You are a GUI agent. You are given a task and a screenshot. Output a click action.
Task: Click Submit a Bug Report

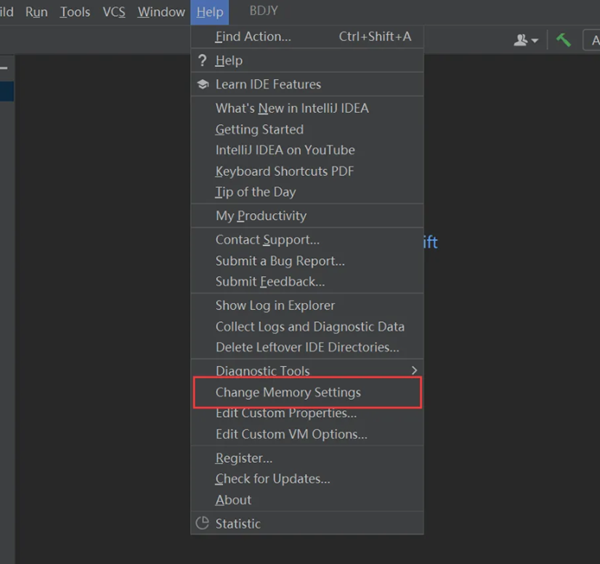click(280, 261)
